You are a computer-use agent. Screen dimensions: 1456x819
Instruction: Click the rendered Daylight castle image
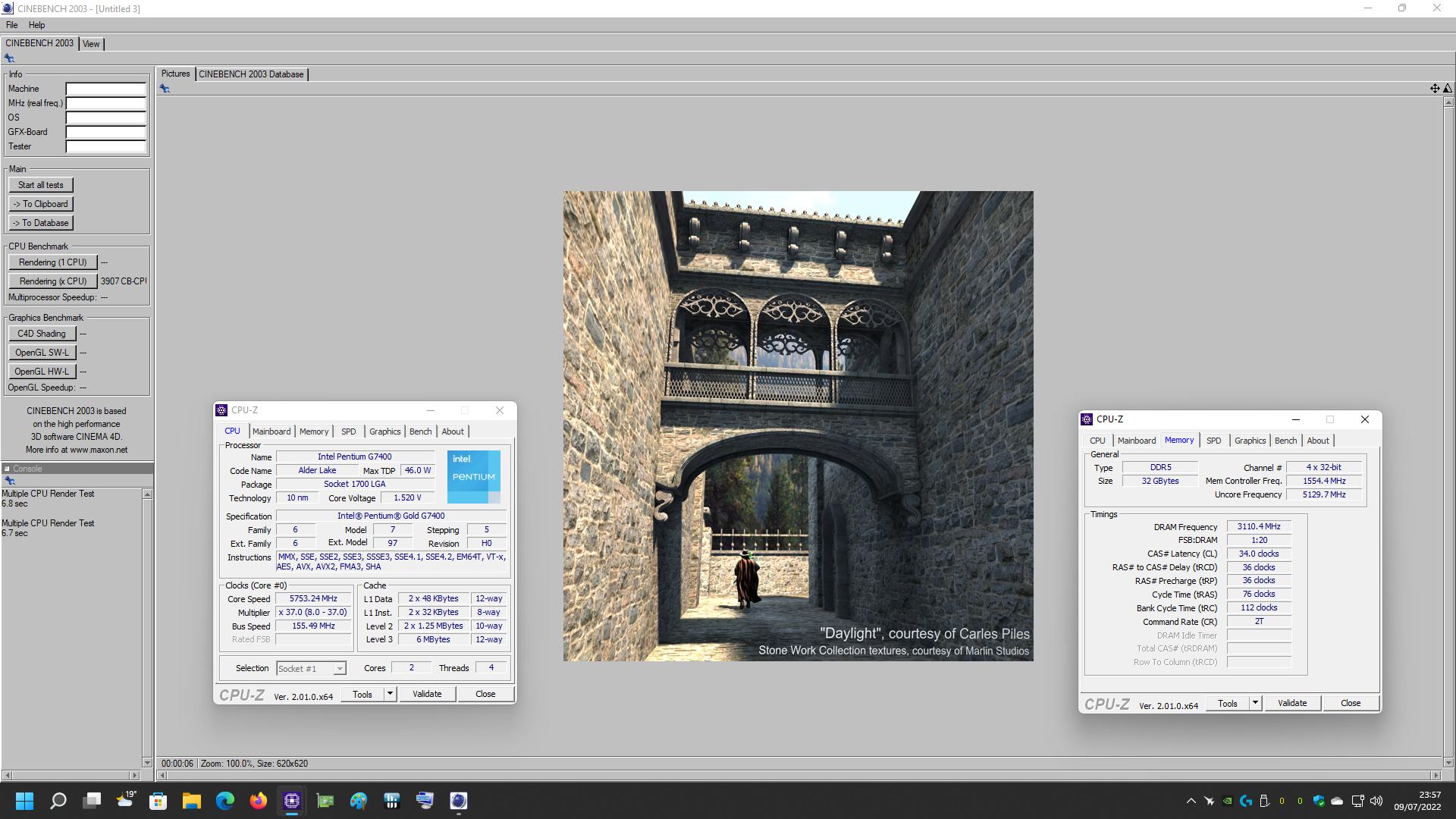coord(798,426)
